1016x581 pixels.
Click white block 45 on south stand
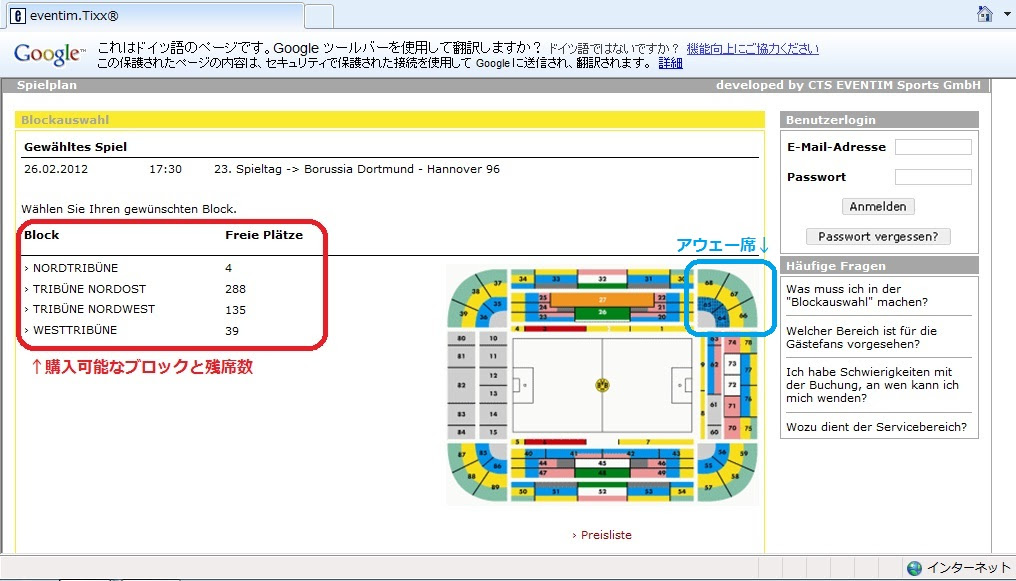click(602, 463)
